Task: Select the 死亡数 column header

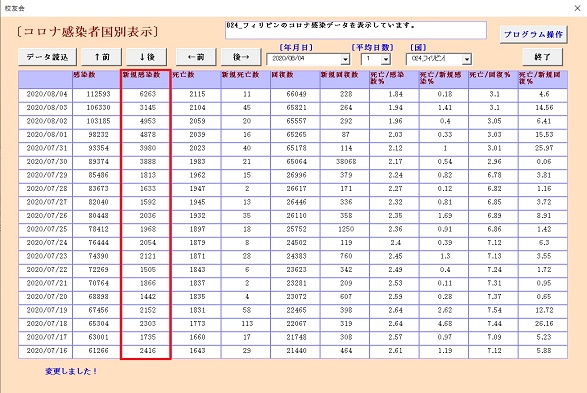Action: click(x=196, y=79)
